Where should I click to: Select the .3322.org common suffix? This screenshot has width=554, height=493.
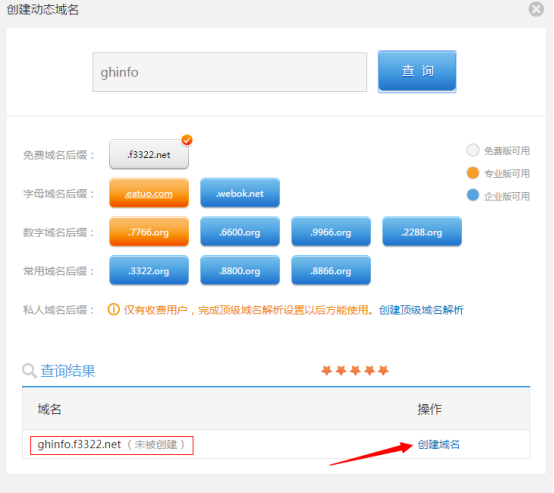pyautogui.click(x=149, y=270)
